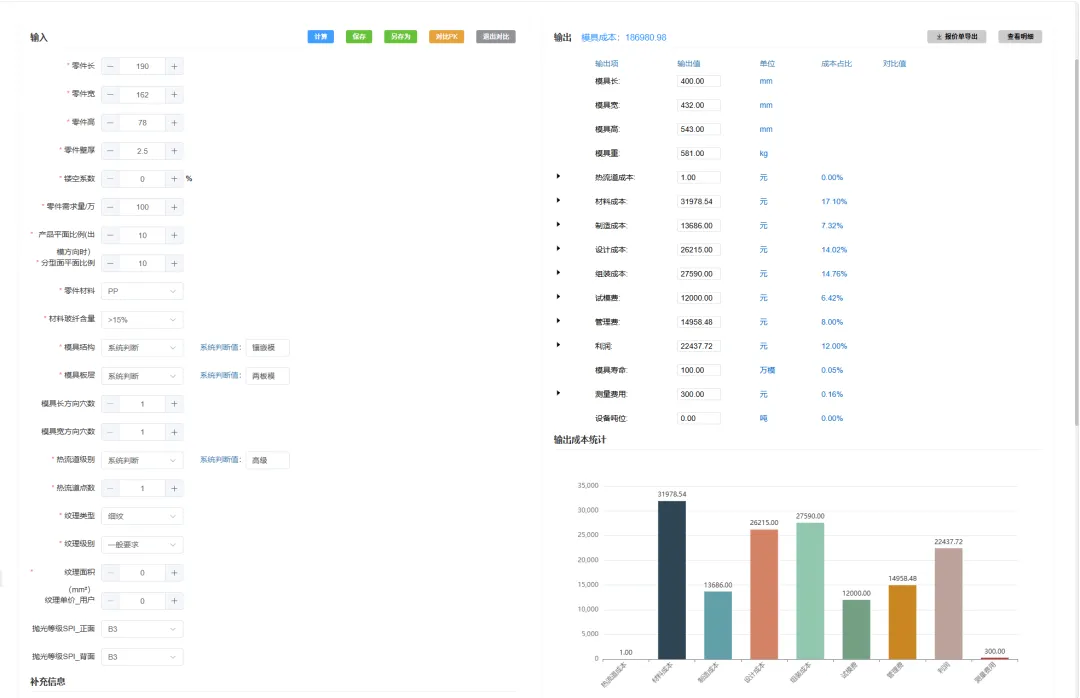Click the orange 对比PK button
This screenshot has width=1080, height=698.
(446, 37)
